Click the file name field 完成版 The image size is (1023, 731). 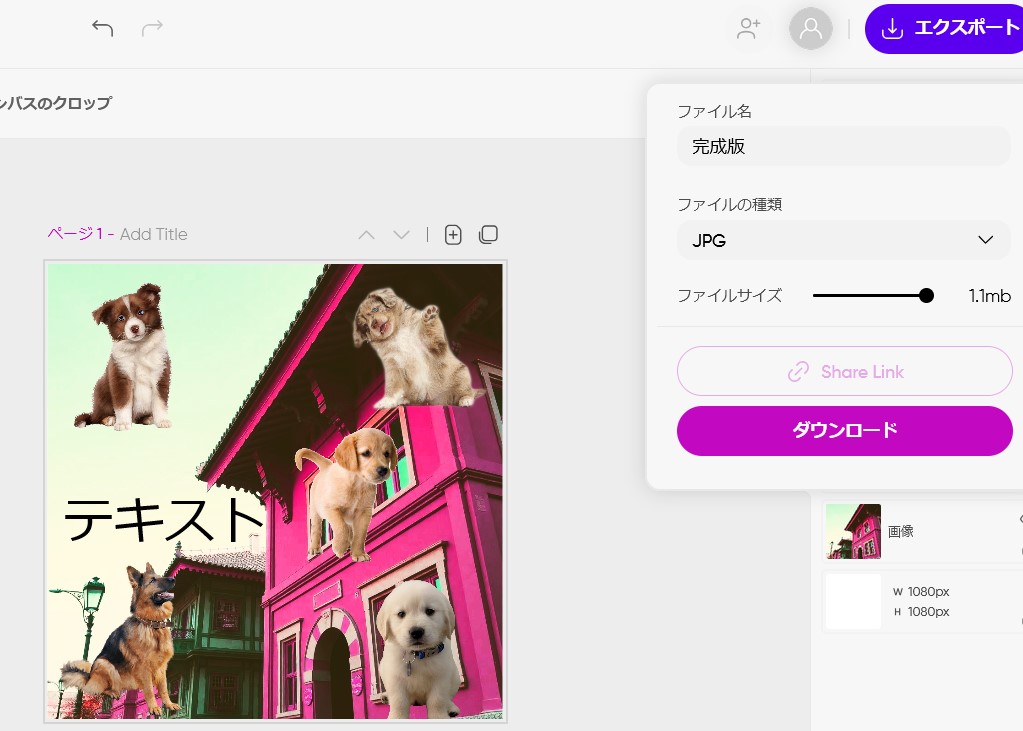click(x=844, y=146)
